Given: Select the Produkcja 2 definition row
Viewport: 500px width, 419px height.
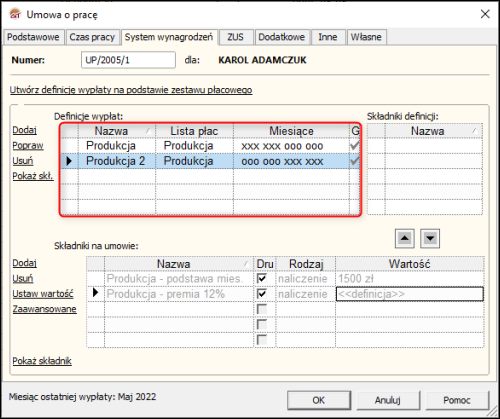Looking at the screenshot, I should tap(210, 161).
